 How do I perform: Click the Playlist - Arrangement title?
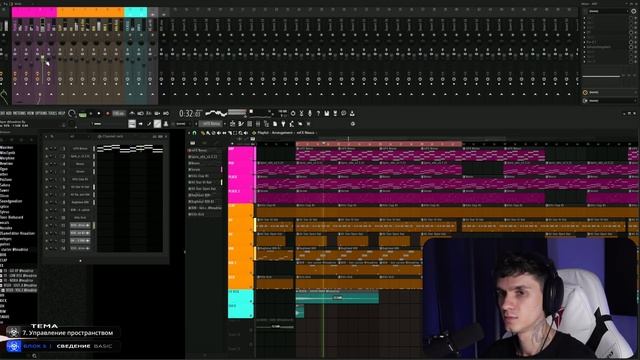(275, 133)
